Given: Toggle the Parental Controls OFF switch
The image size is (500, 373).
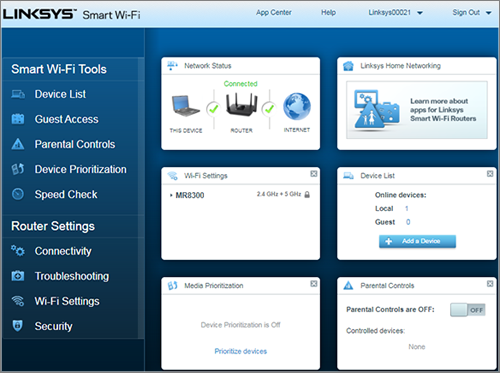Looking at the screenshot, I should point(468,310).
